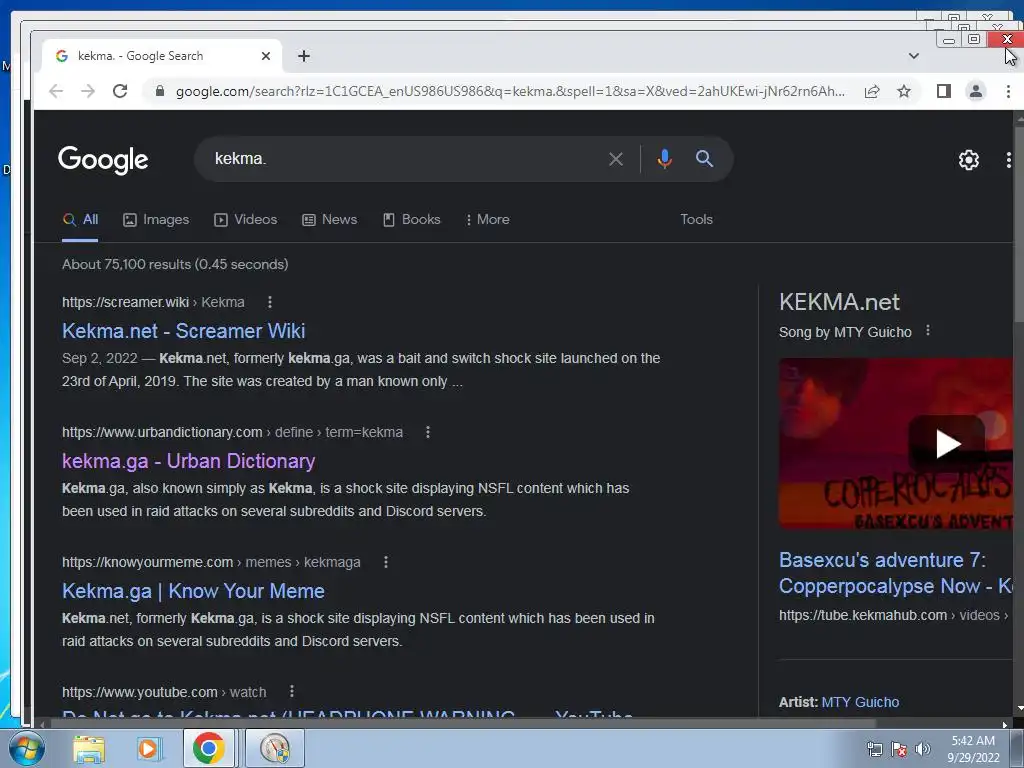1024x768 pixels.
Task: Open the Action Center flag tray icon
Action: click(899, 749)
